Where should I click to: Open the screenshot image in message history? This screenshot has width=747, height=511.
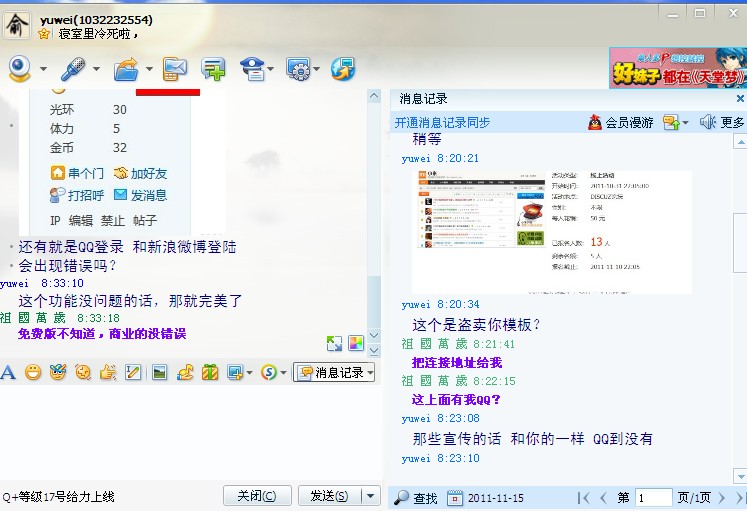click(x=552, y=231)
